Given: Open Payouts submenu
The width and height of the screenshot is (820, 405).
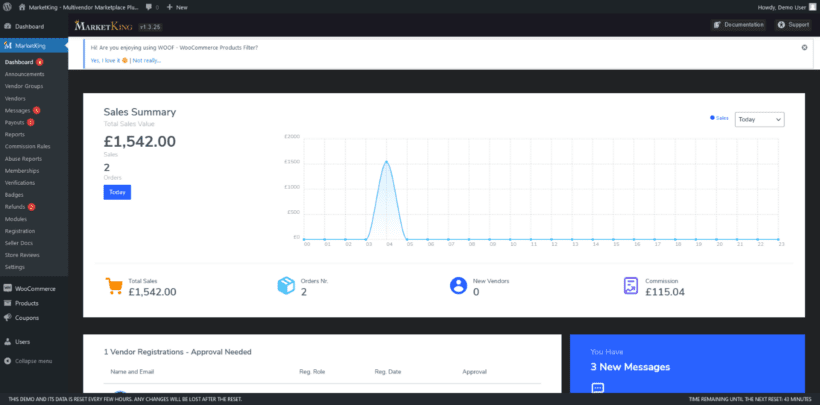Looking at the screenshot, I should 15,122.
